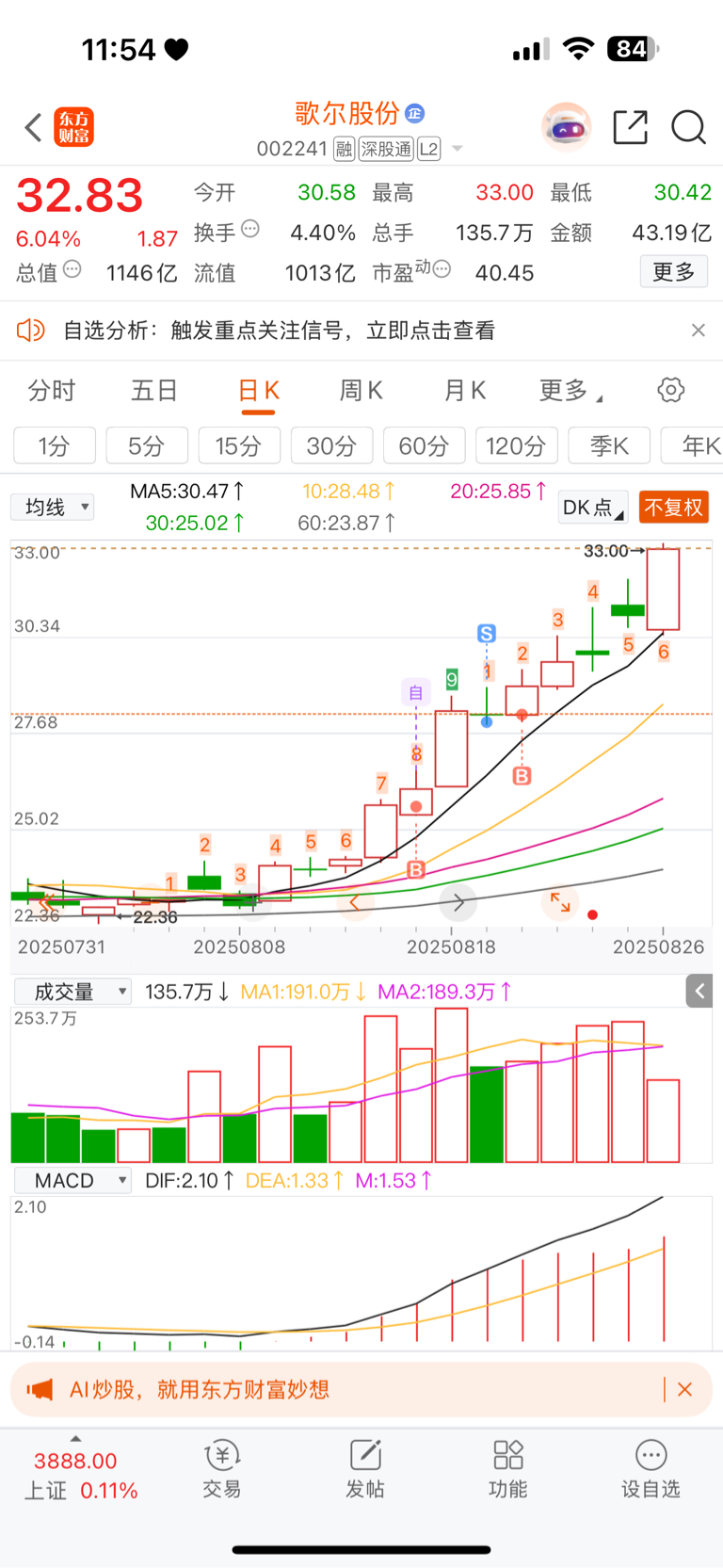Open the search magnifier icon
723x1568 pixels.
point(689,127)
